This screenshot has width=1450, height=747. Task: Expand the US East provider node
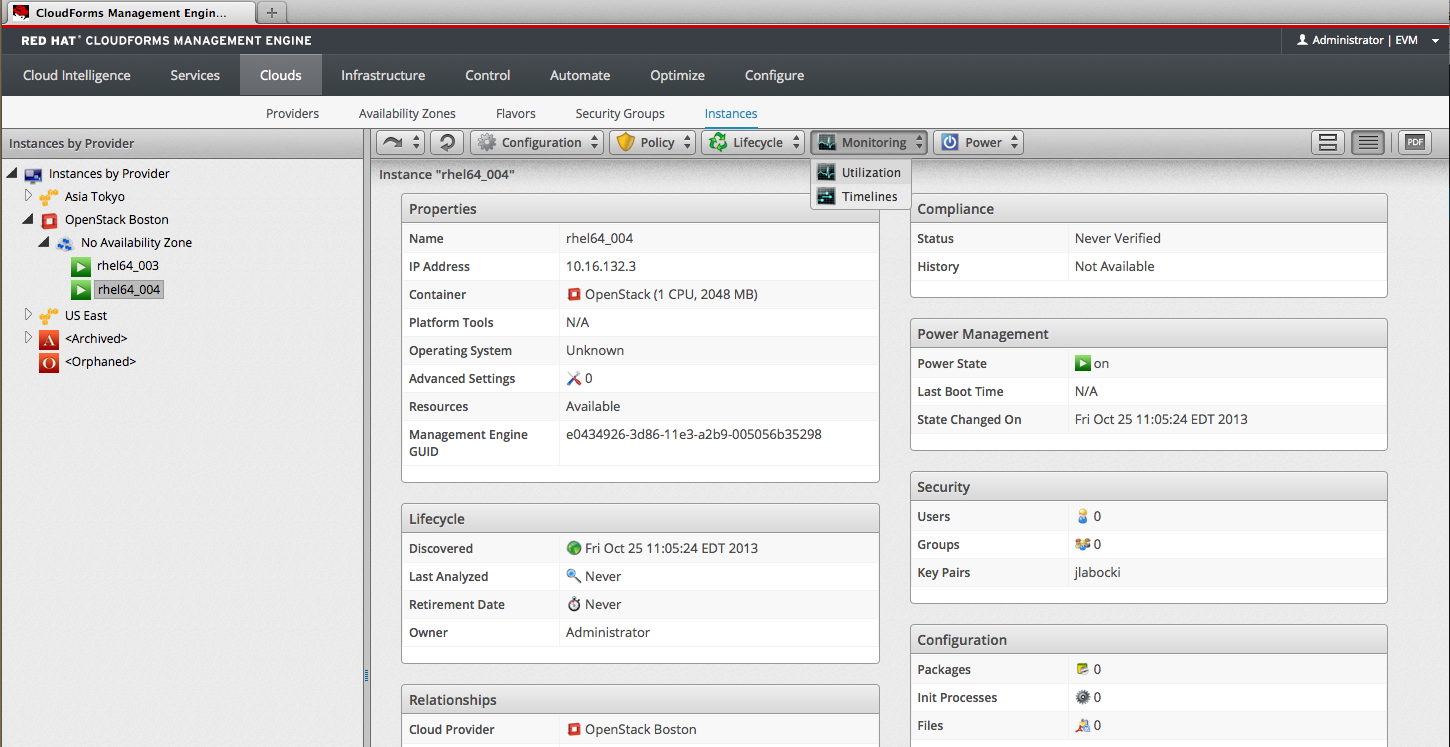(28, 315)
